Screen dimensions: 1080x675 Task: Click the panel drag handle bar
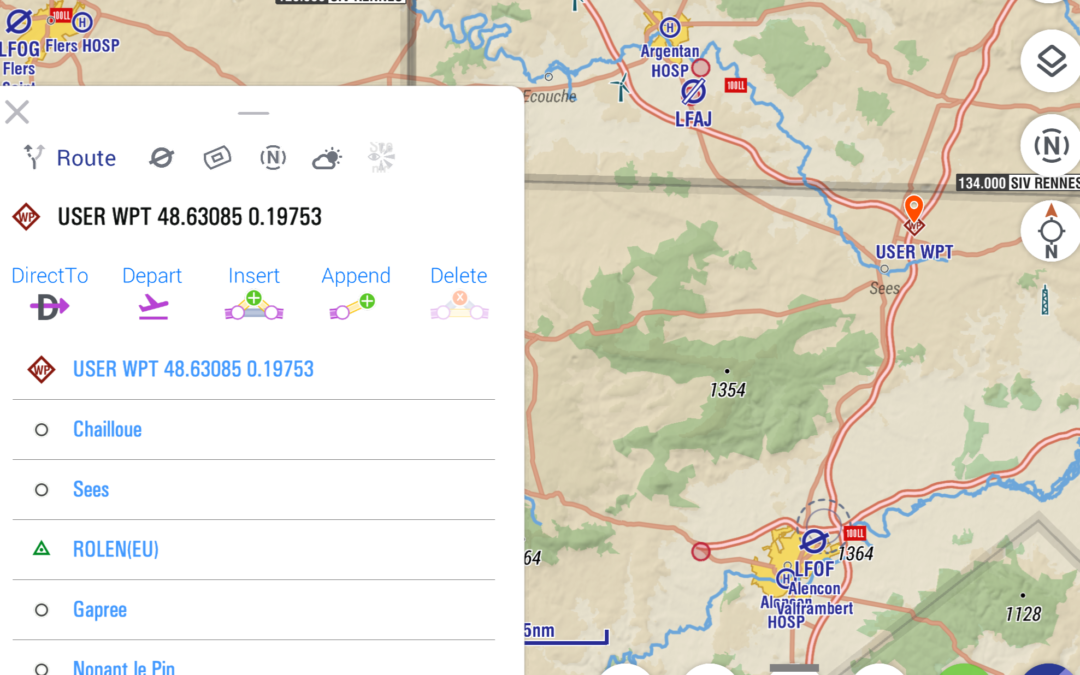click(x=253, y=113)
